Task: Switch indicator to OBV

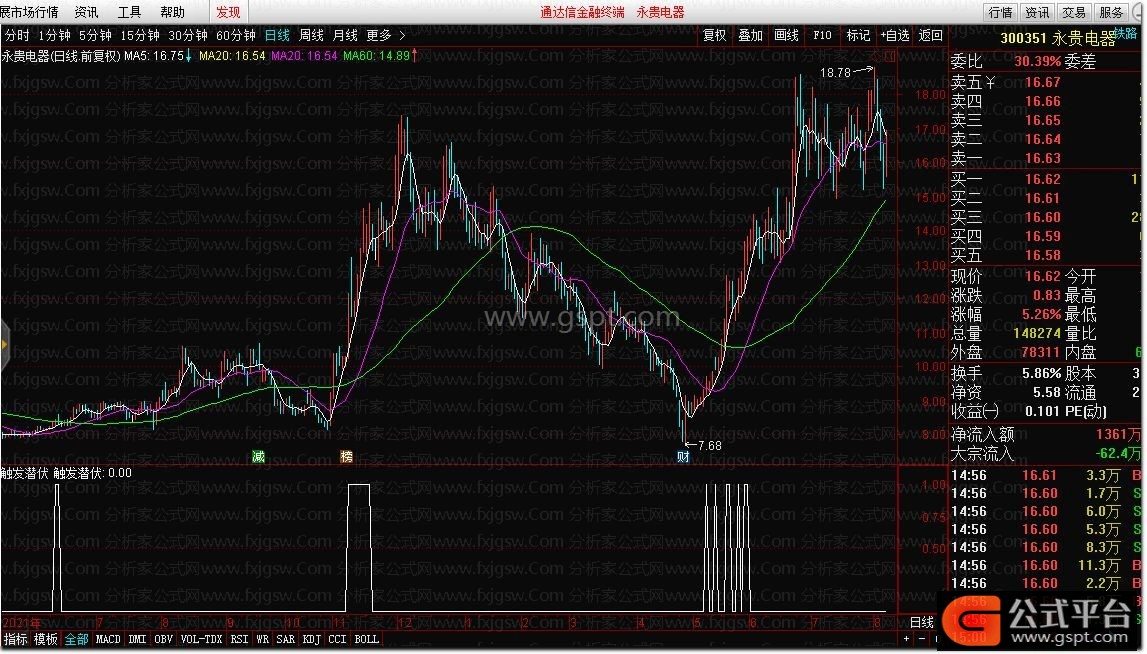Action: [164, 639]
